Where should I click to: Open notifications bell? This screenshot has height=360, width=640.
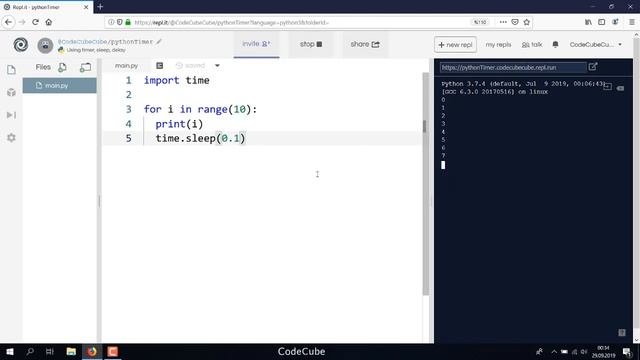coord(555,44)
